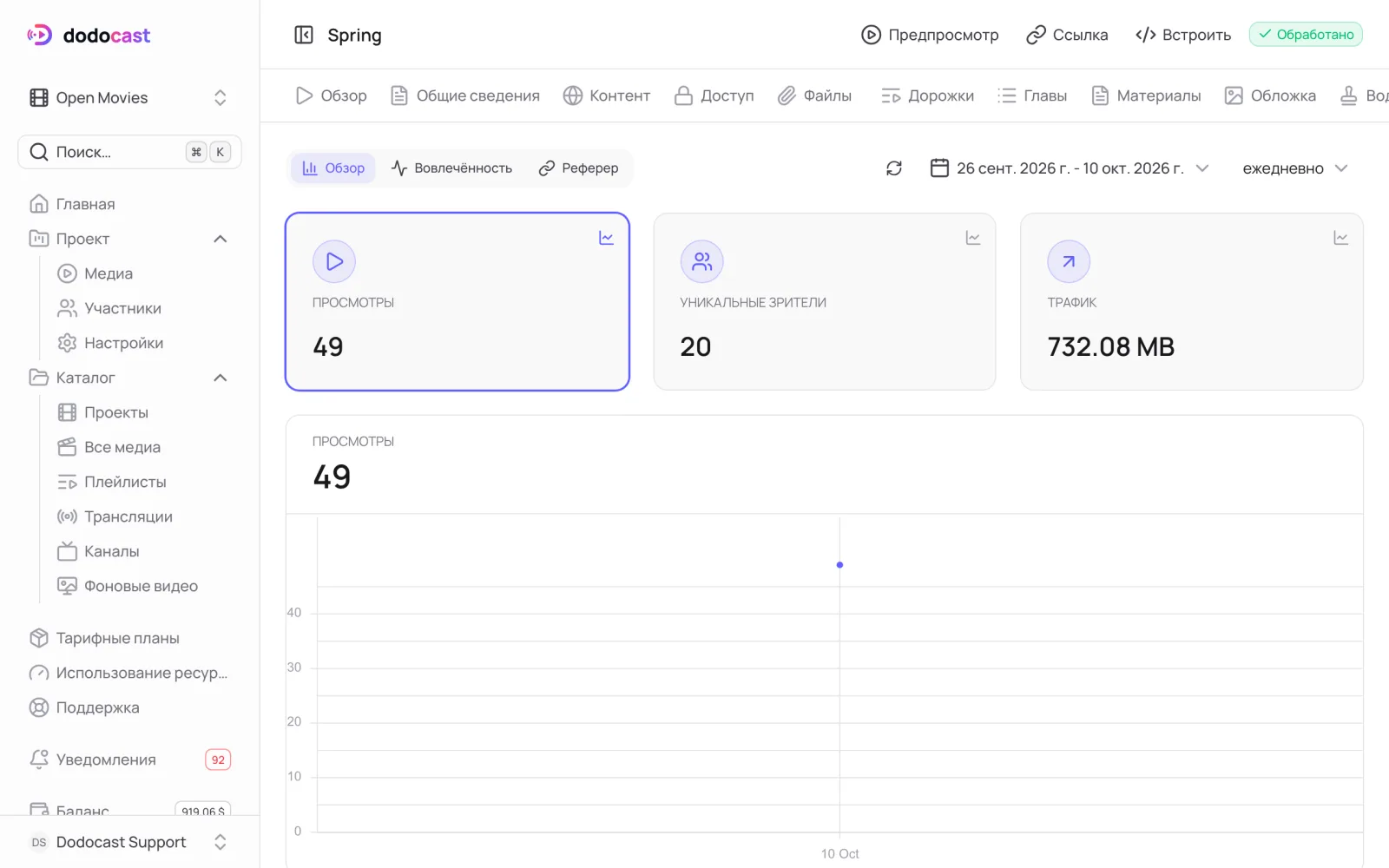Image resolution: width=1389 pixels, height=868 pixels.
Task: Open the Open Movies workspace switcher
Action: (130, 97)
